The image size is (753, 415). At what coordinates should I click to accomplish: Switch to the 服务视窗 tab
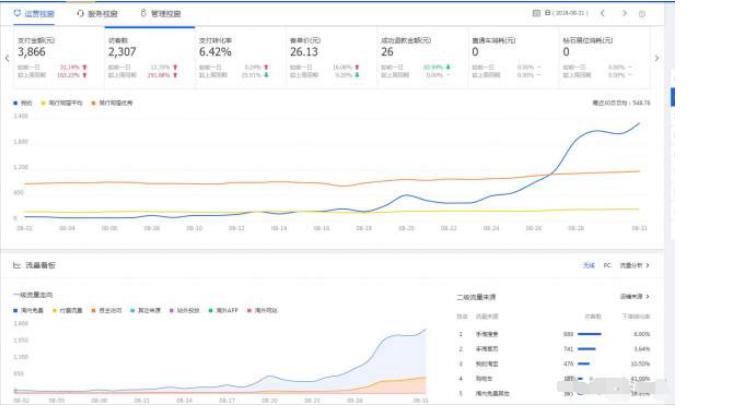[x=97, y=14]
